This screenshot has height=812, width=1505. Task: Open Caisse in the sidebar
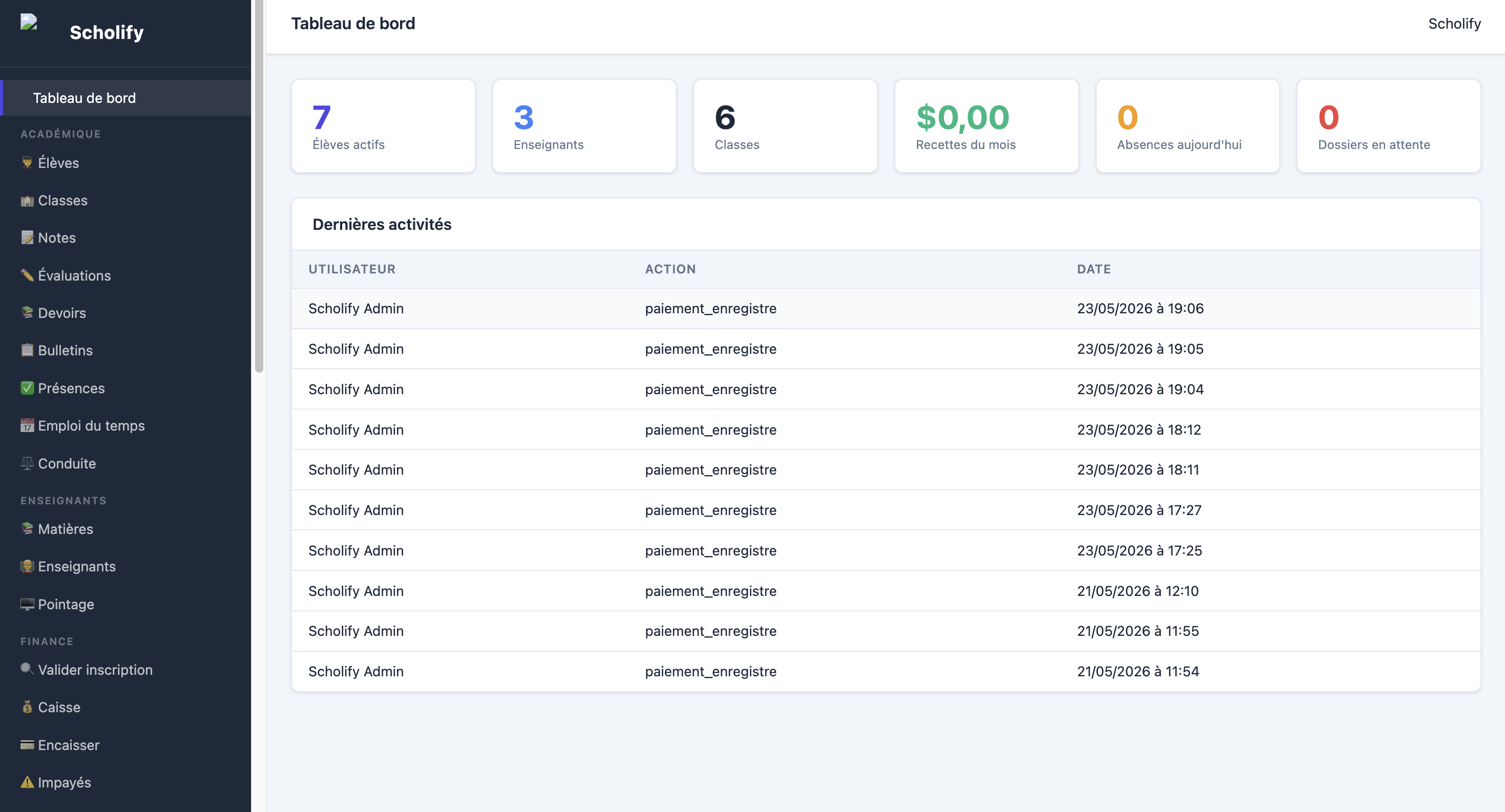tap(126, 707)
